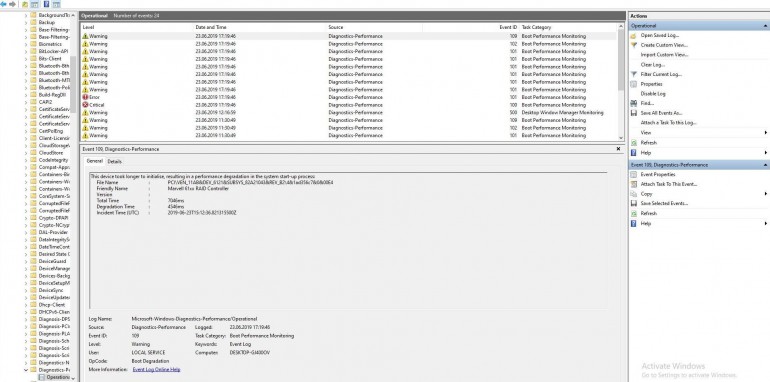This screenshot has width=770, height=382.
Task: Select the Crypto-DPAPI tree item
Action: [x=53, y=218]
